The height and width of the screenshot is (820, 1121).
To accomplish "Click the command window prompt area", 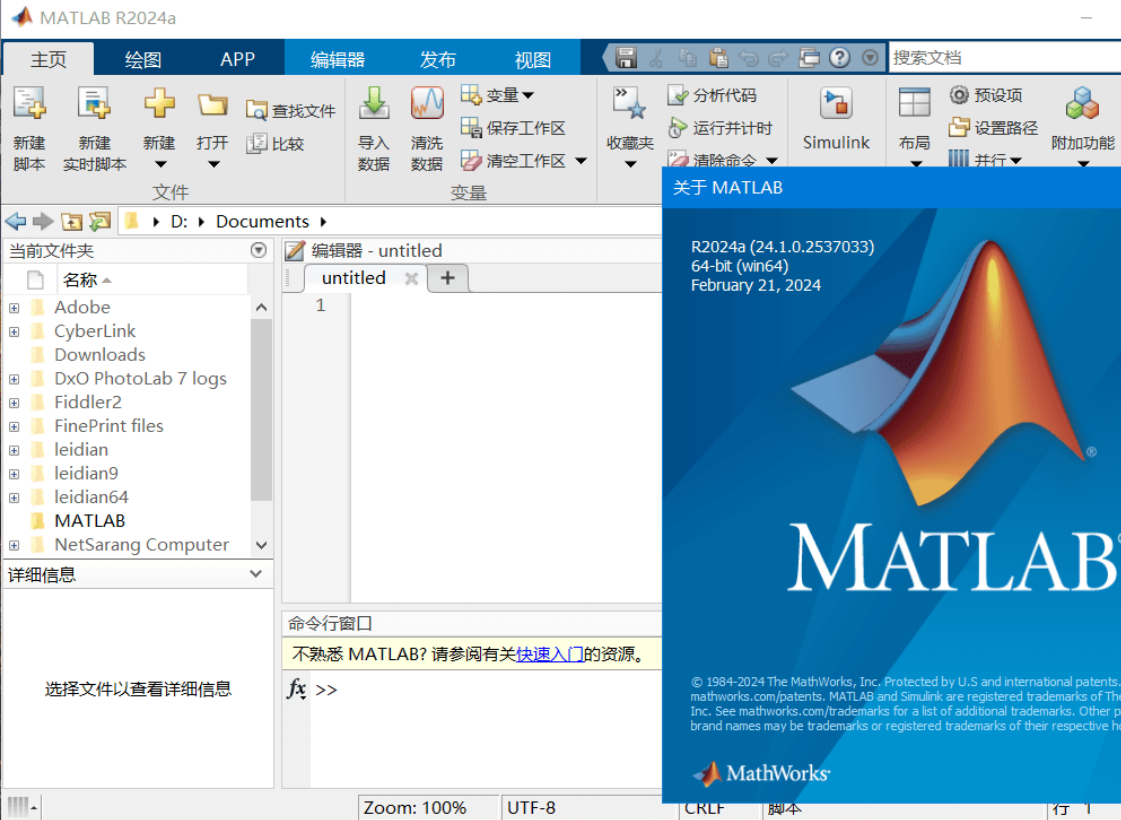I will click(x=486, y=729).
